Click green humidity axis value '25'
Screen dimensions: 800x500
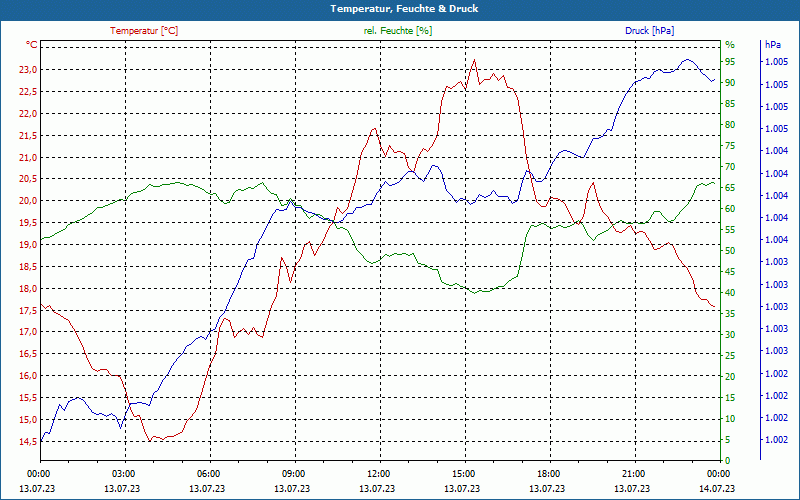[730, 356]
